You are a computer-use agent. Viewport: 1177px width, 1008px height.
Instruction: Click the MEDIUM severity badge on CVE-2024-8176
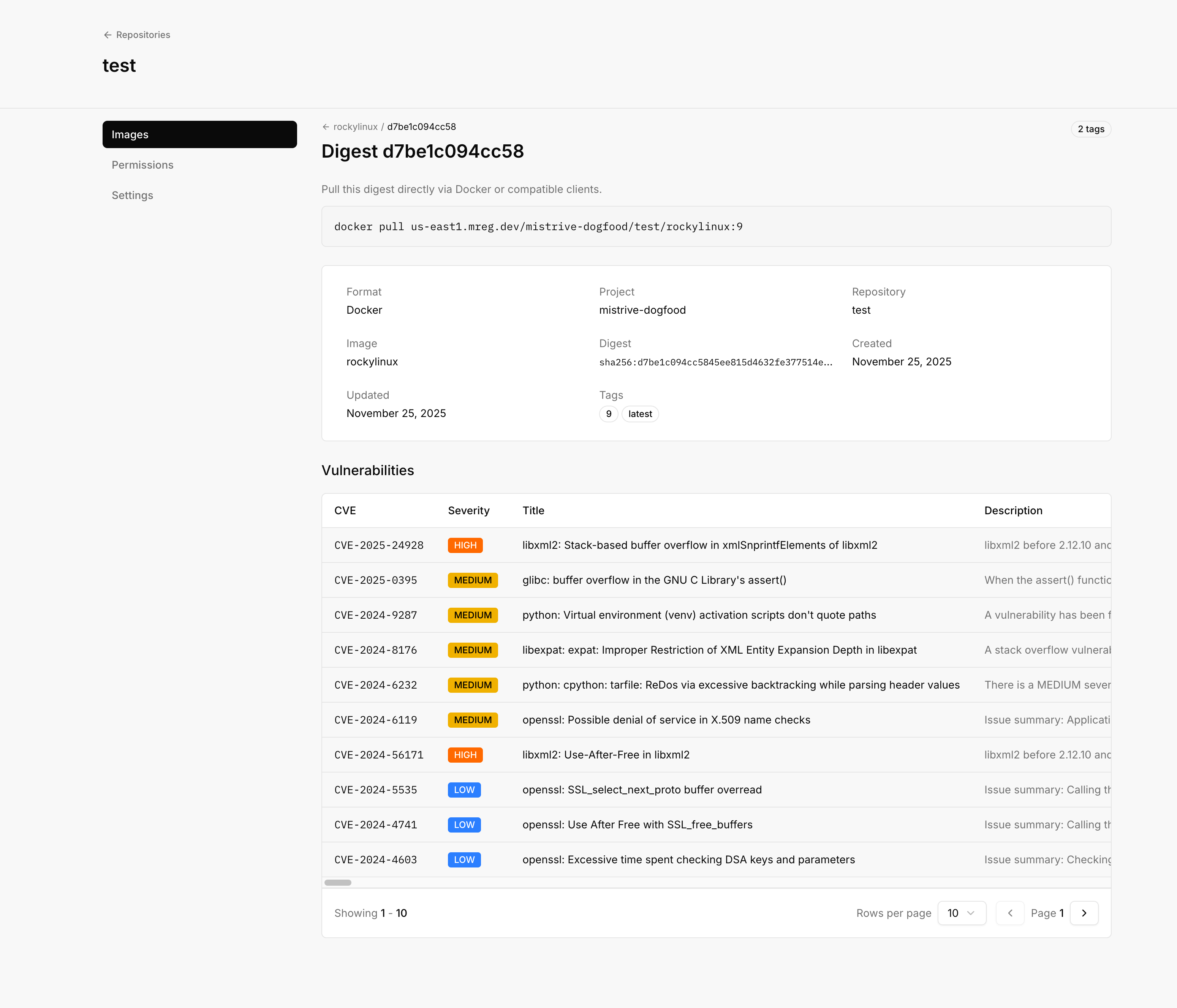point(473,650)
